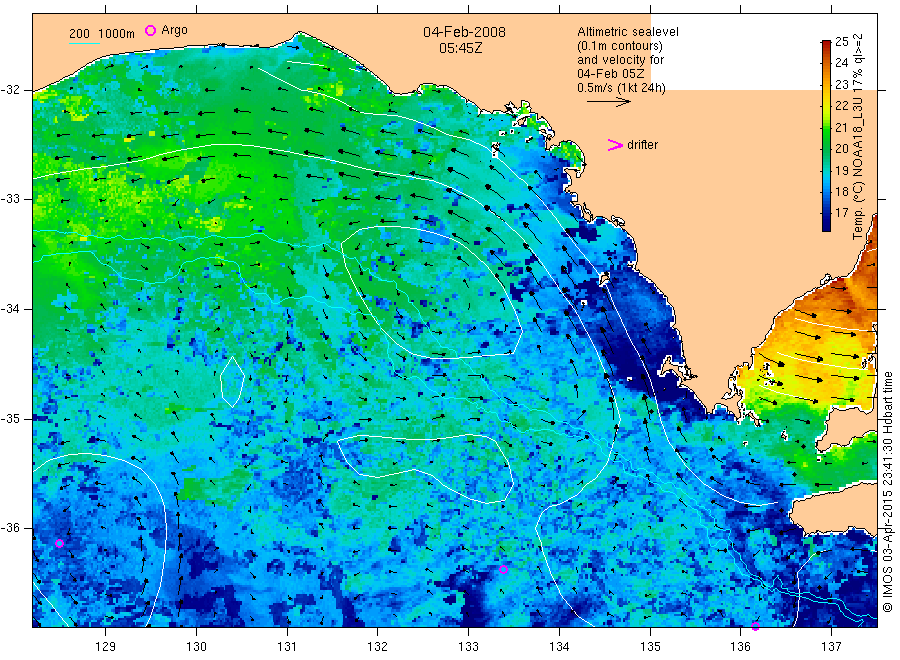
Task: Click the cyan 200 1000m depth contour legend line
Action: pyautogui.click(x=84, y=43)
